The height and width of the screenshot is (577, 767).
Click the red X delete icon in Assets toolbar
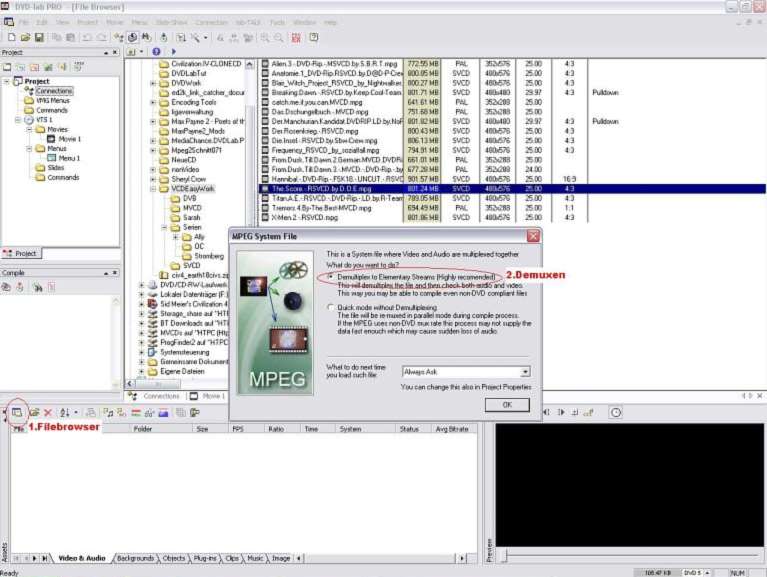[47, 412]
